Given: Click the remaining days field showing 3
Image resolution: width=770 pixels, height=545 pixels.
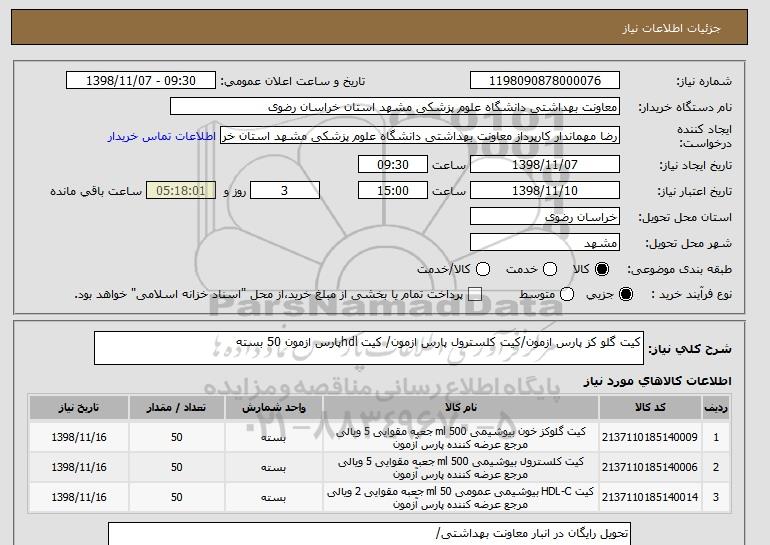Looking at the screenshot, I should click(285, 191).
